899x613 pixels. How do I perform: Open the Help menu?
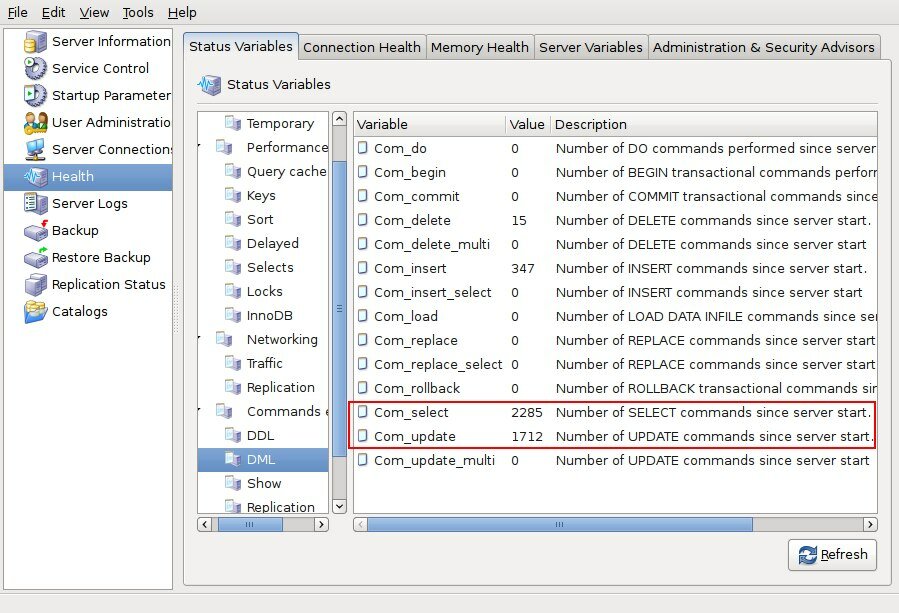182,12
